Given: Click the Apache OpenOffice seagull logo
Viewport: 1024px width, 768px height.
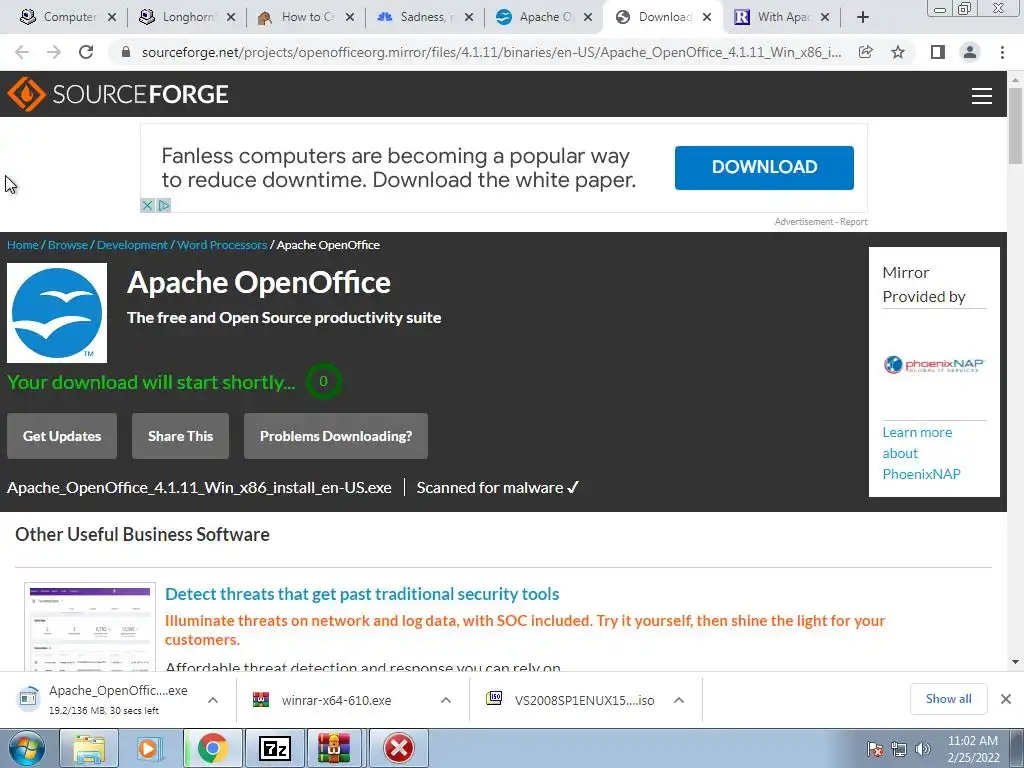Looking at the screenshot, I should pyautogui.click(x=57, y=313).
